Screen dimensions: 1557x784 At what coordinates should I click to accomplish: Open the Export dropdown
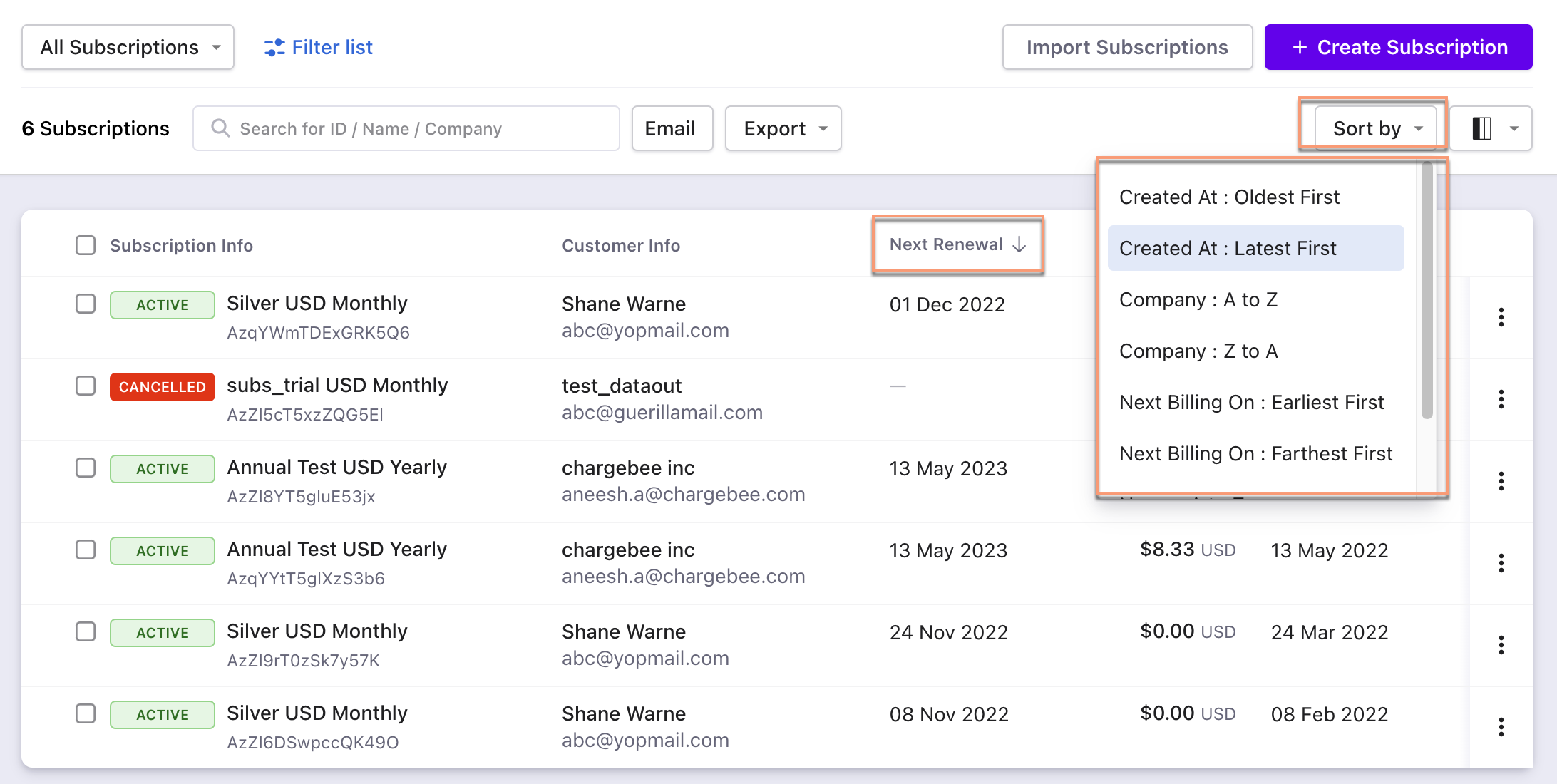point(783,128)
